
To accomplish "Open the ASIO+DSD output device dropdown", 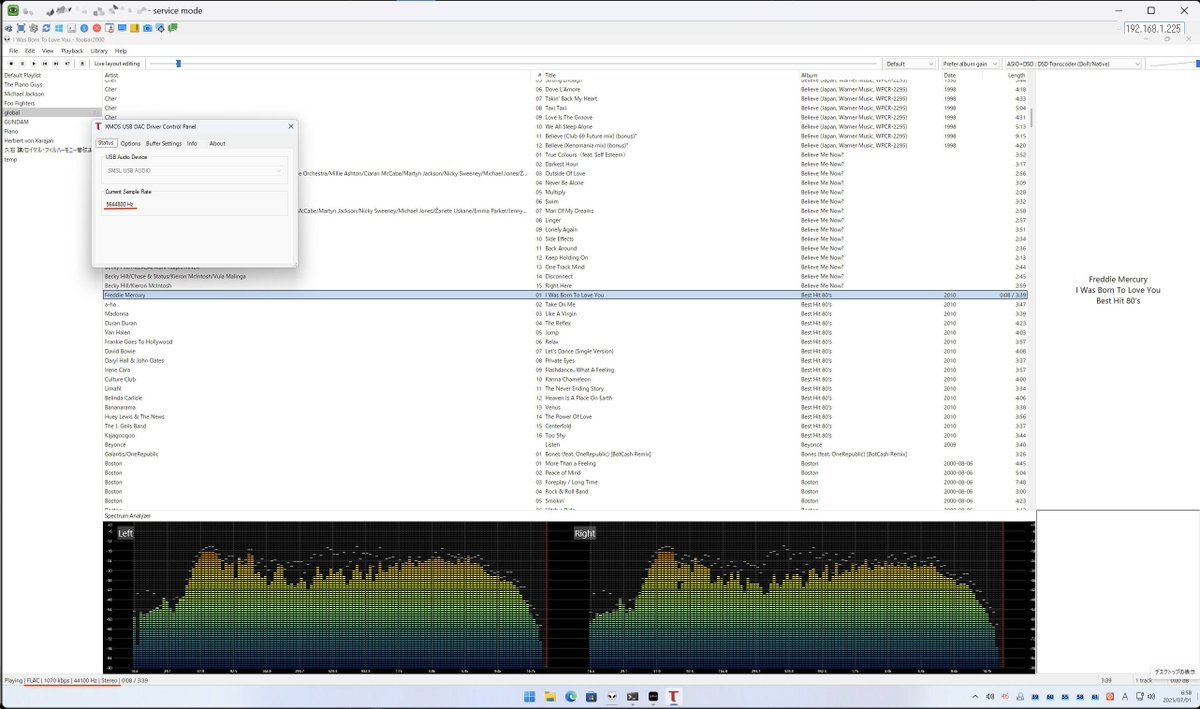I will tap(1072, 63).
